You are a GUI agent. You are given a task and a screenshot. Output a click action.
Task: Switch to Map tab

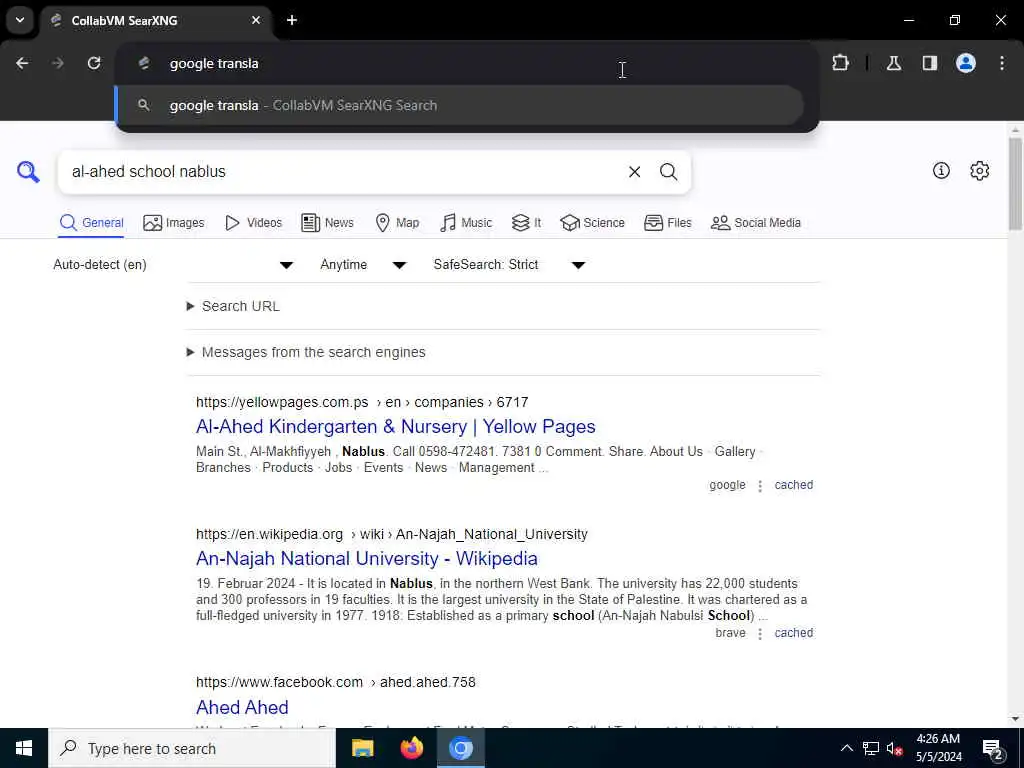click(x=397, y=223)
